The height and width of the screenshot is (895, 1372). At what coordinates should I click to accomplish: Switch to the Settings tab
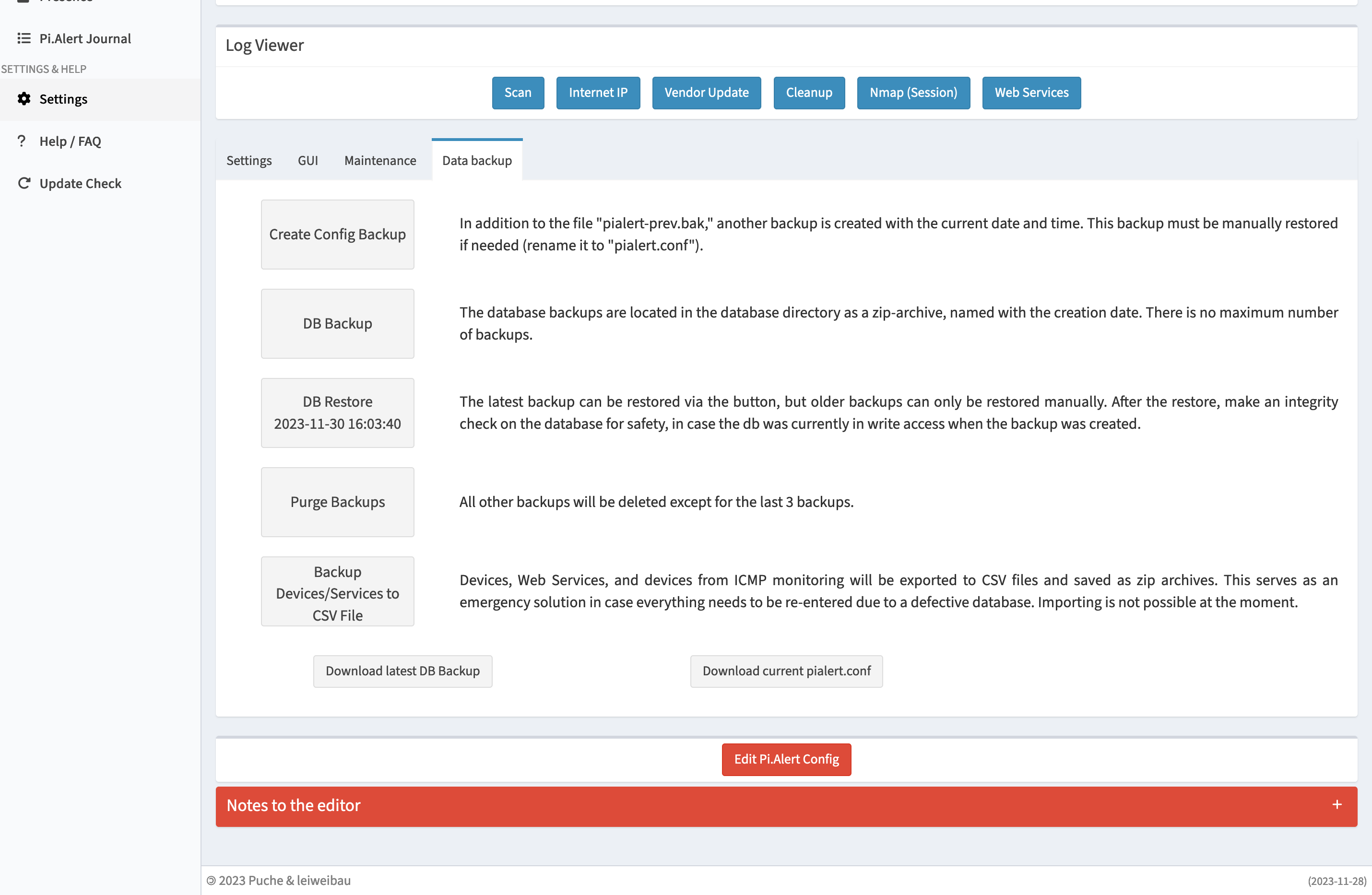coord(249,160)
